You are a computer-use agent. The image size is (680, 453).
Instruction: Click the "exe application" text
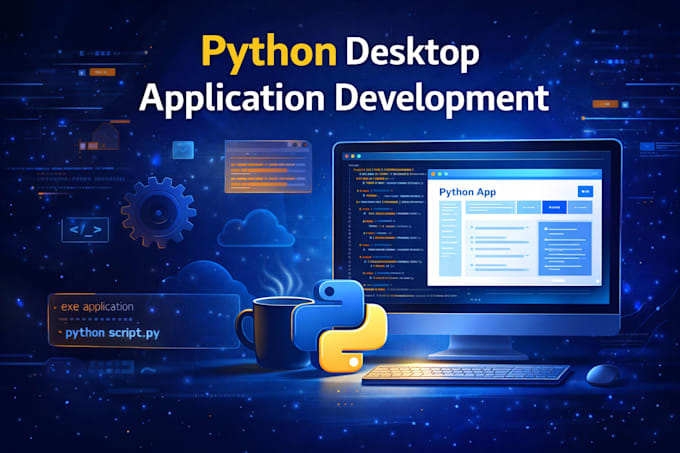click(97, 307)
